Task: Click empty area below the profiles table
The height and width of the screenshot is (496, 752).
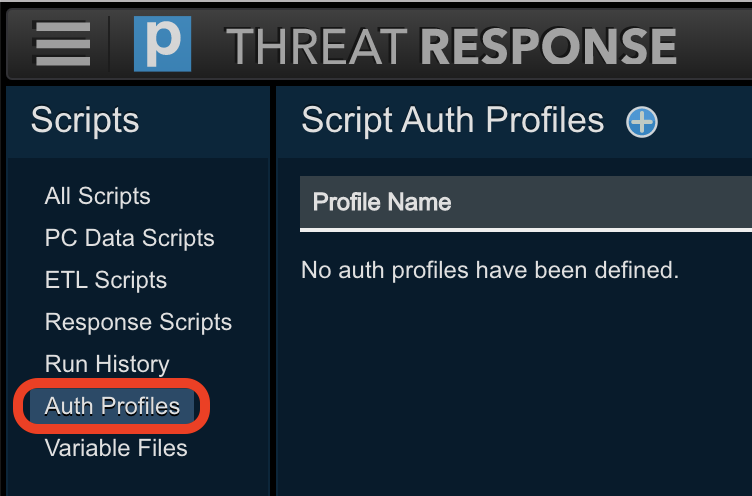Action: point(510,390)
